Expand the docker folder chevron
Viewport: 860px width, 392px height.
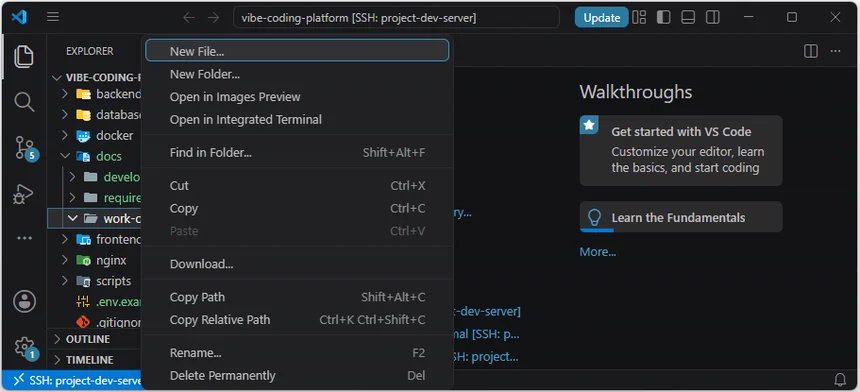coord(65,135)
